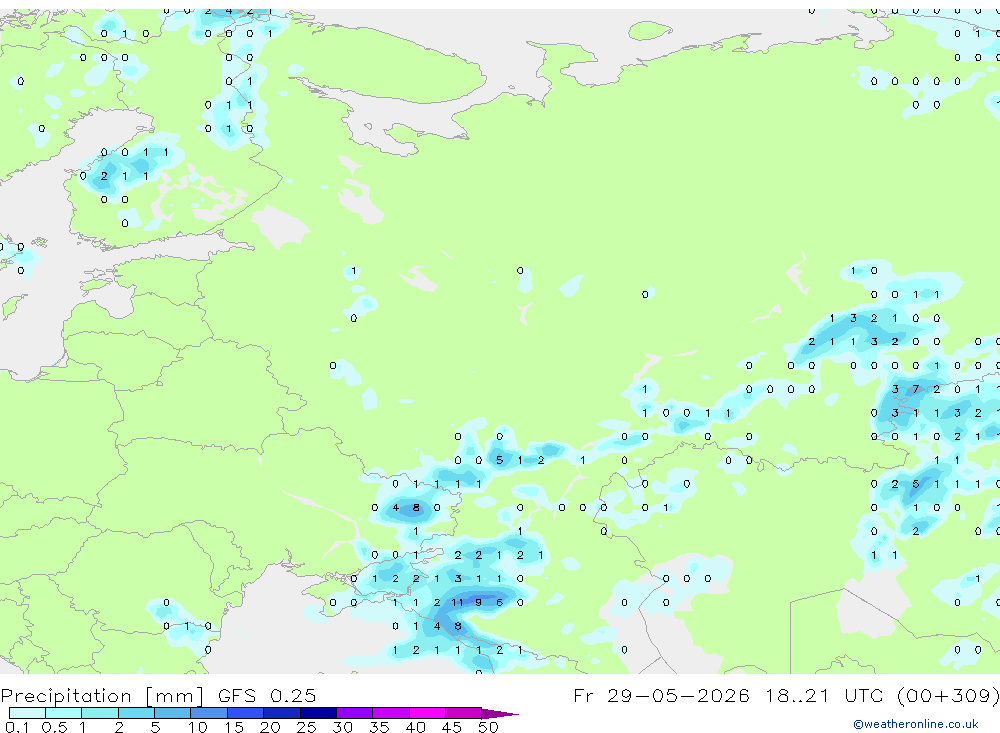The height and width of the screenshot is (733, 1000).
Task: Pick the 45–50 mm legend color swatch
Action: tap(464, 713)
